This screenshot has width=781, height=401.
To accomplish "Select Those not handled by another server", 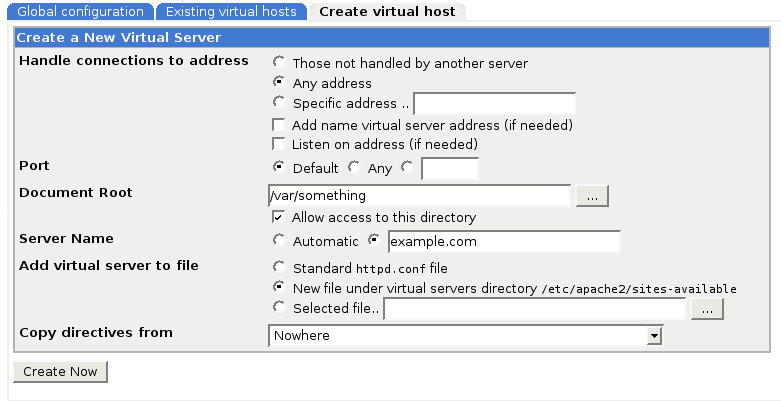I will [x=279, y=62].
